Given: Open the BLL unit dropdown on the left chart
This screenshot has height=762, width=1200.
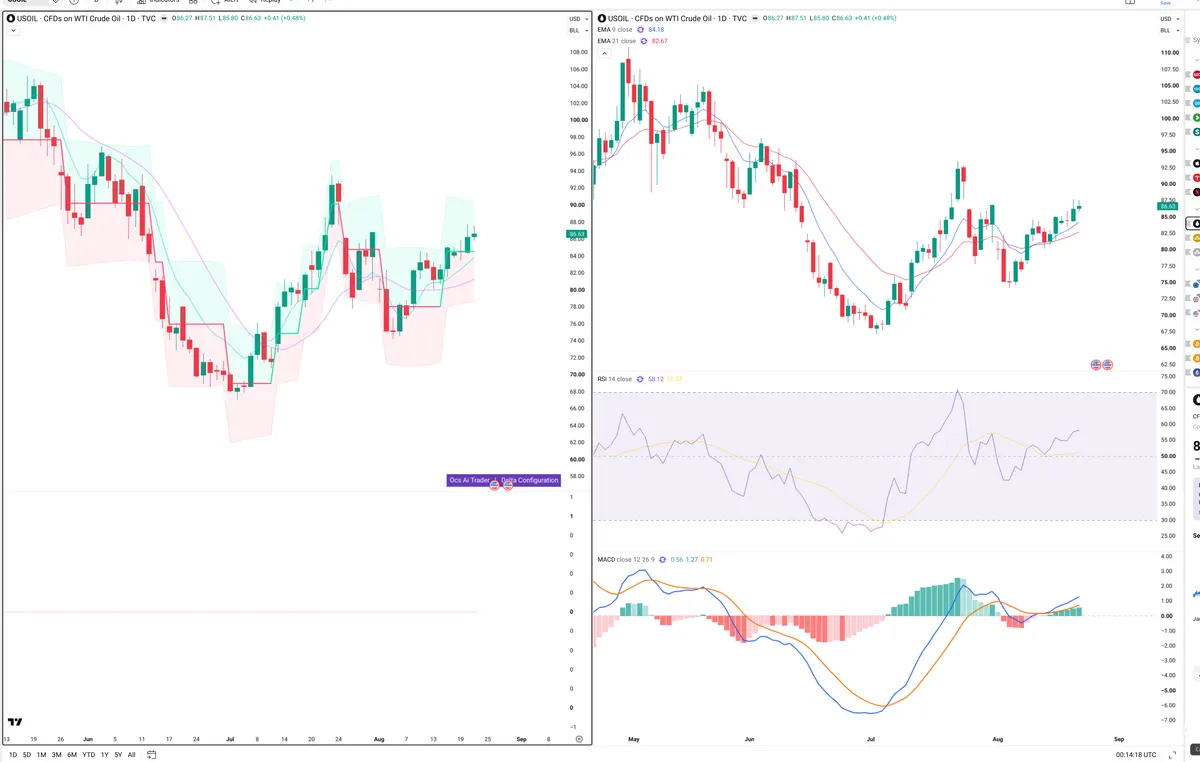Looking at the screenshot, I should coord(577,31).
